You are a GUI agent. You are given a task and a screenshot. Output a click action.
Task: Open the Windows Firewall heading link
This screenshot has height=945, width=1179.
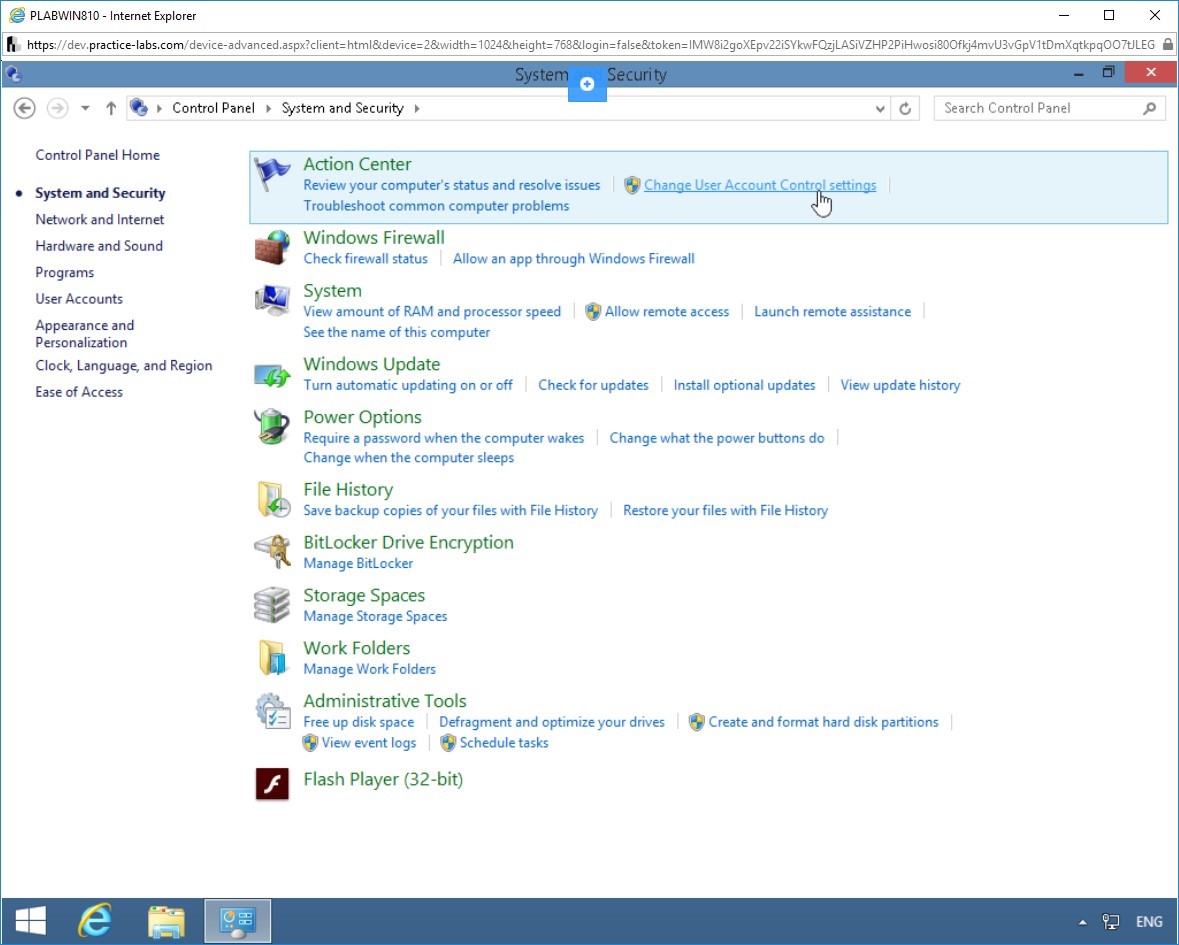coord(374,238)
